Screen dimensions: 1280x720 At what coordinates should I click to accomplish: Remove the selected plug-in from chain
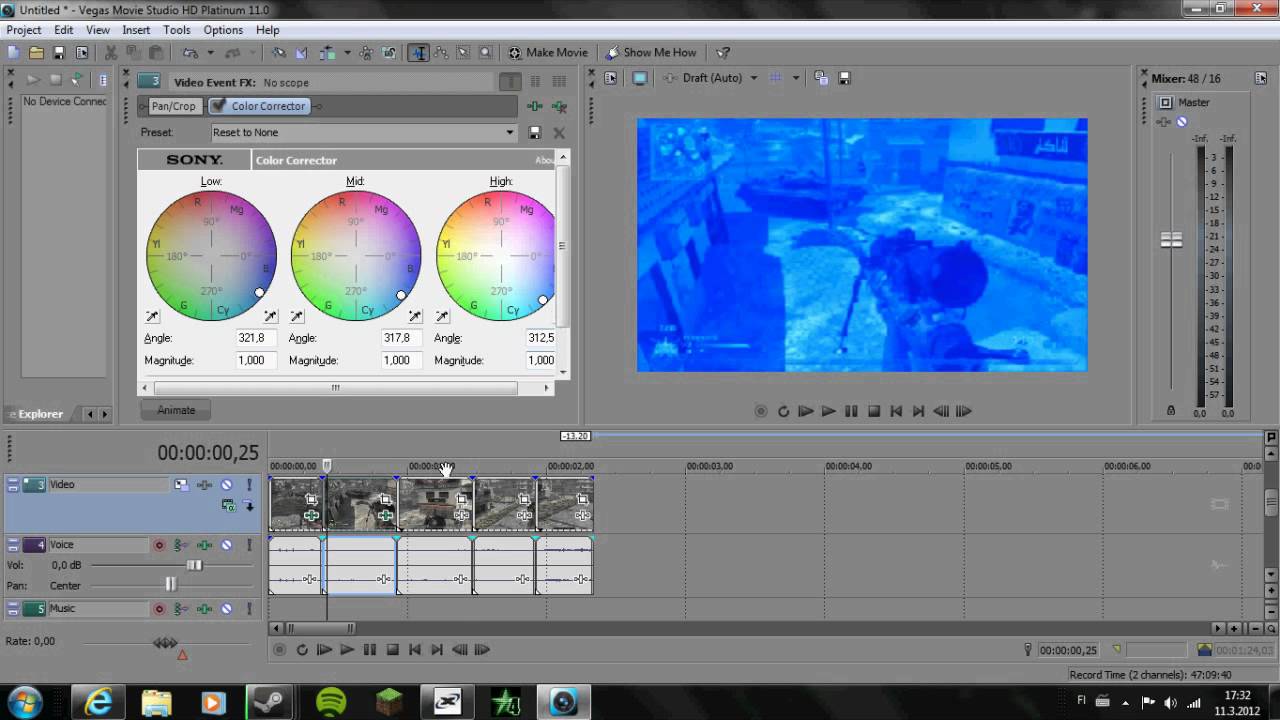[x=559, y=106]
